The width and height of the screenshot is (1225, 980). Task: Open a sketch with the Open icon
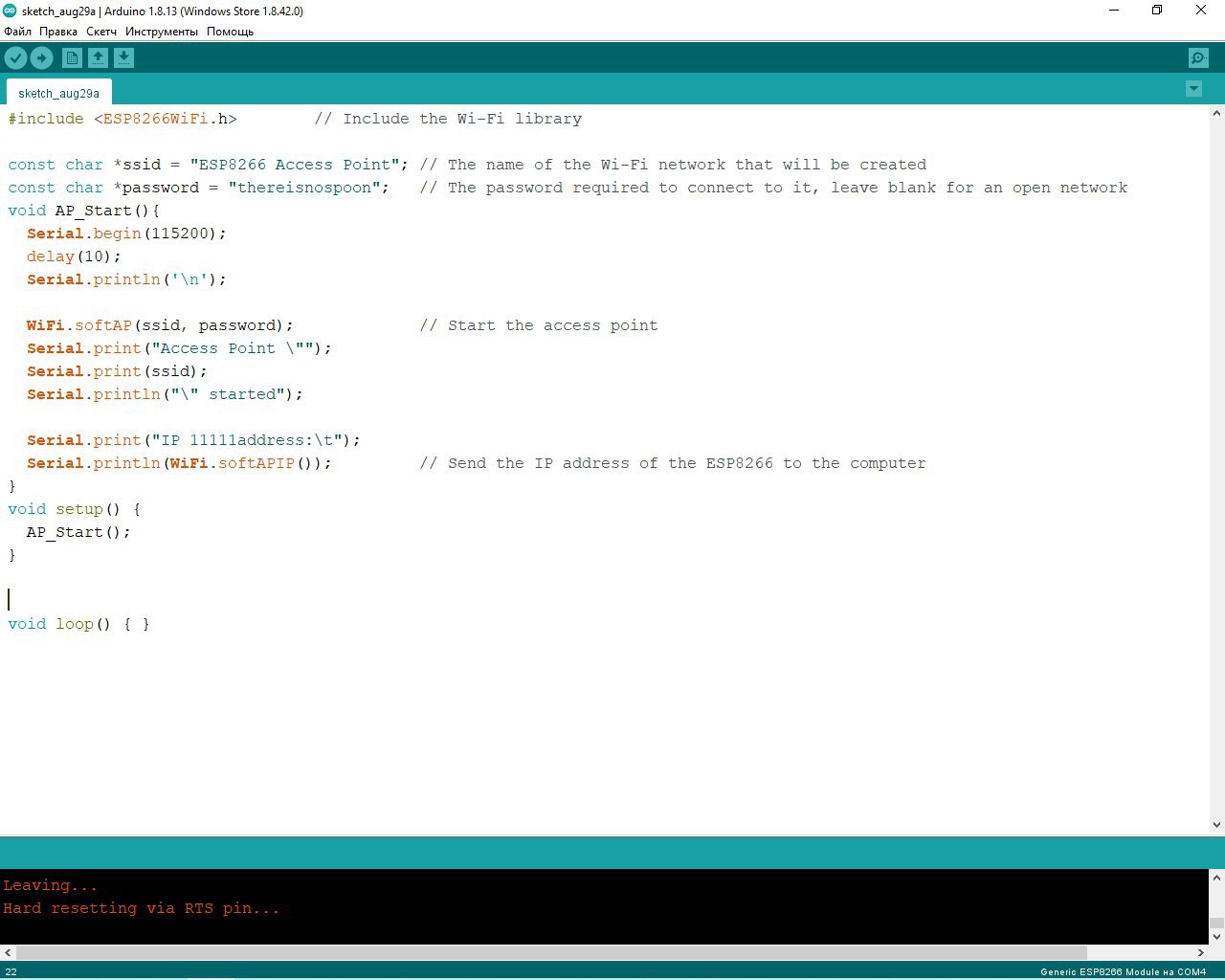[98, 58]
